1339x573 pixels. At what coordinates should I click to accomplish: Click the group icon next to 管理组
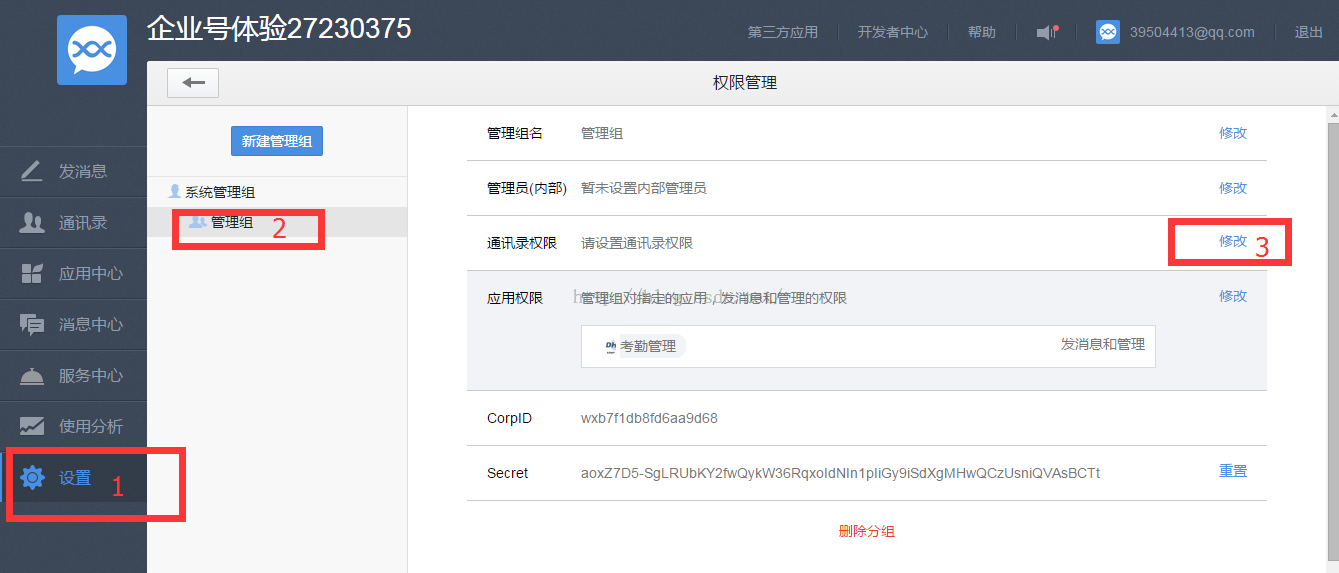[198, 221]
